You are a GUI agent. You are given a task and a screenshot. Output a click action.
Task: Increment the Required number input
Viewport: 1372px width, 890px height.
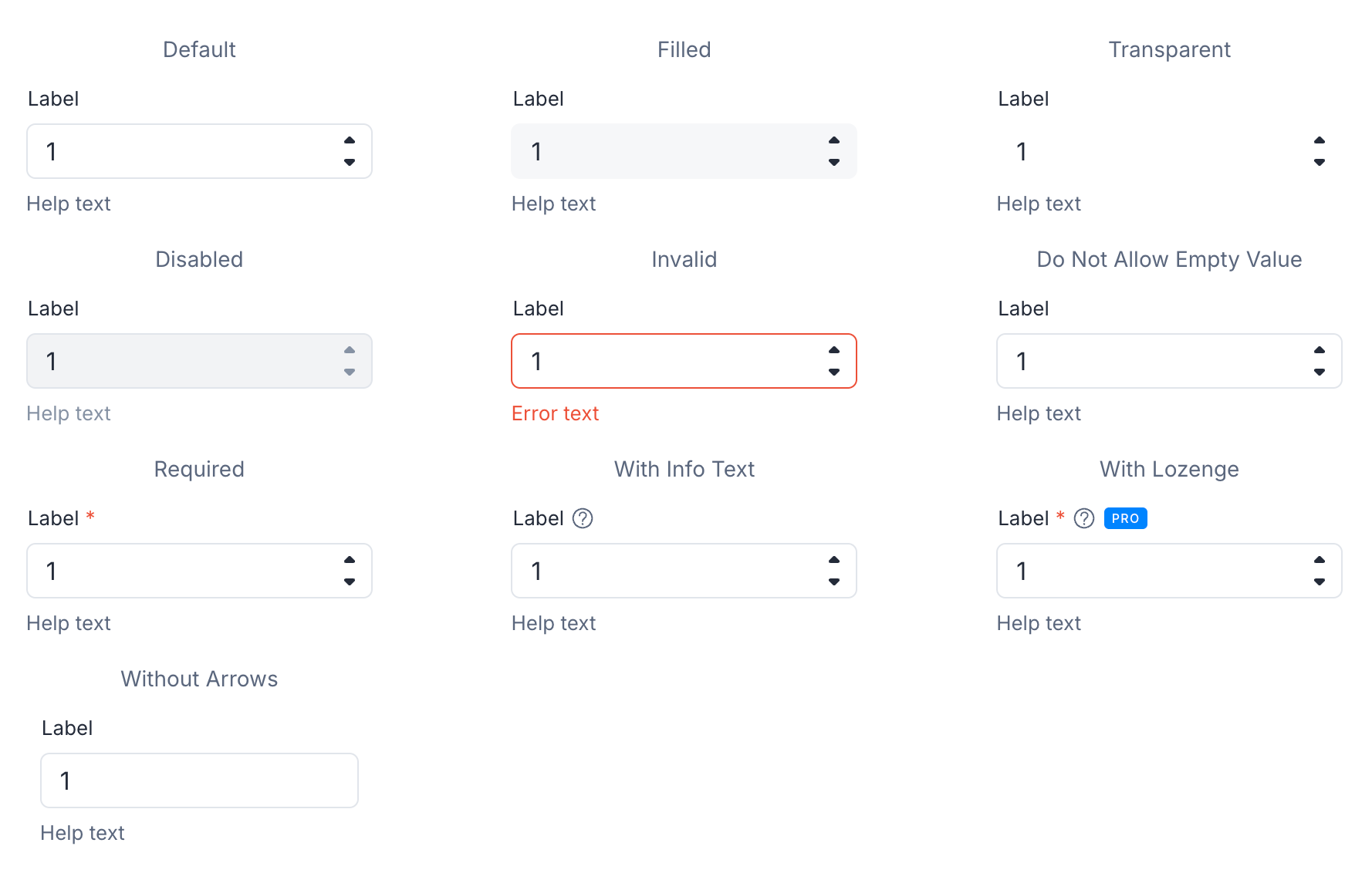coord(350,560)
